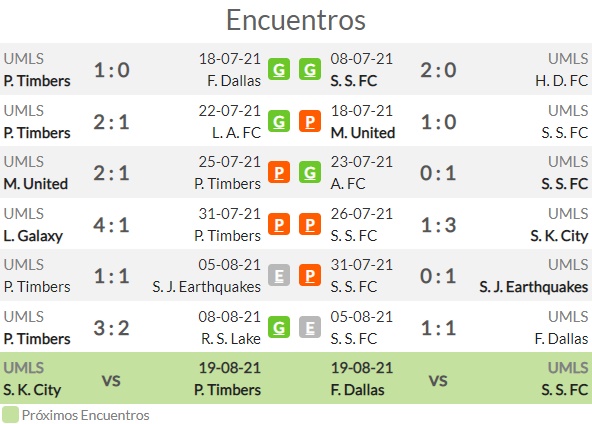The image size is (592, 424).
Task: Click orange P badge for 25-07-21 P. Timbers match
Action: (279, 173)
